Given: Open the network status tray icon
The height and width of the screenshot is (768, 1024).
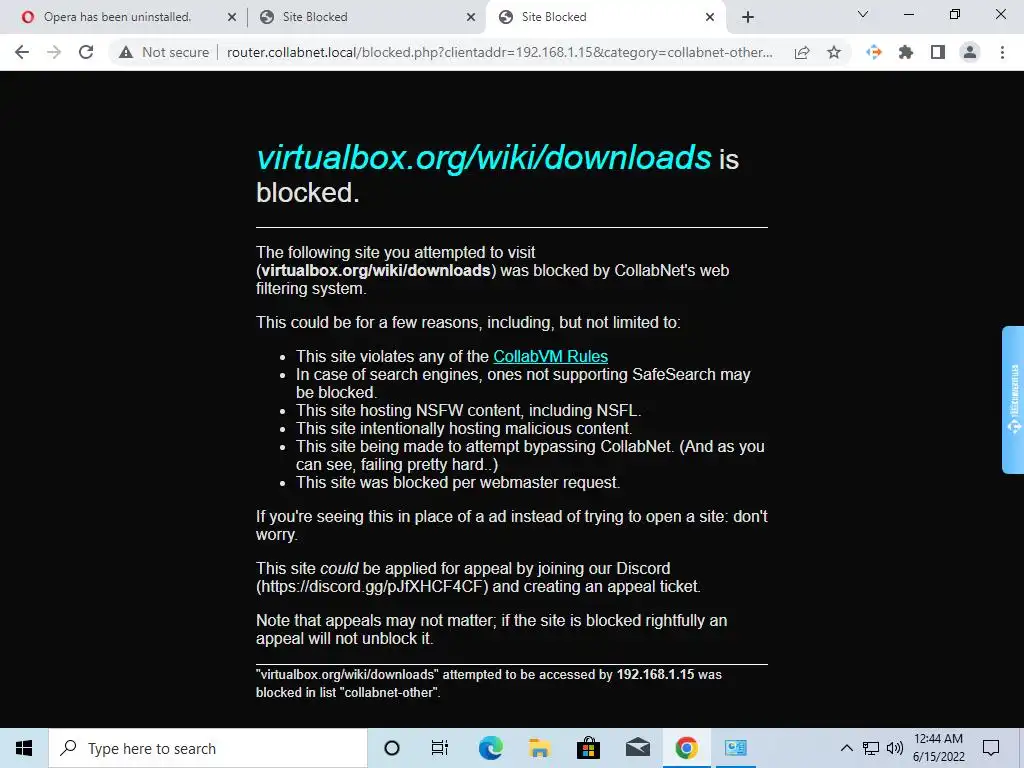Looking at the screenshot, I should [871, 748].
